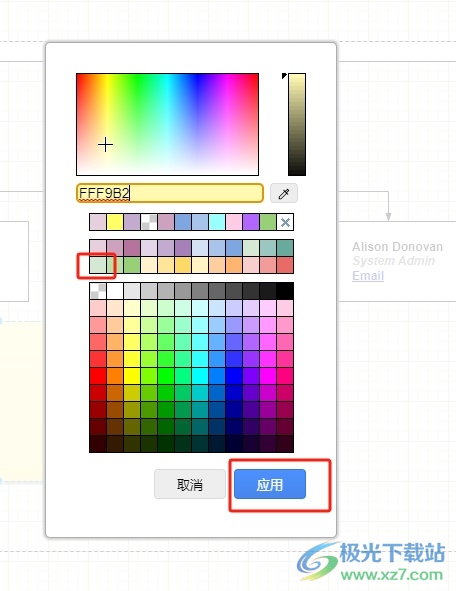Choose the pure white swatch in grayscale row
Screen dimensions: 456x591
point(115,291)
